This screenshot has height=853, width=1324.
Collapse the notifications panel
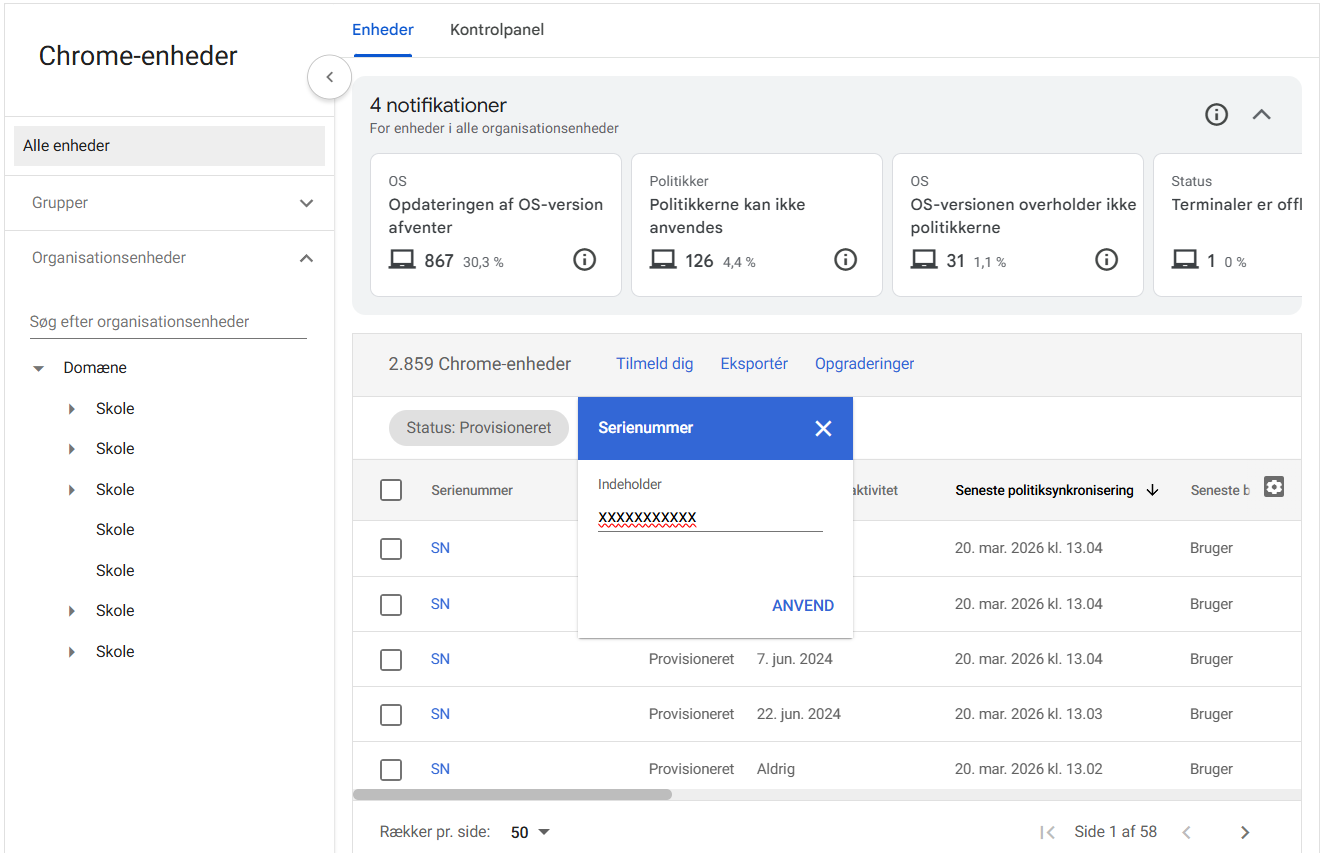click(1262, 115)
